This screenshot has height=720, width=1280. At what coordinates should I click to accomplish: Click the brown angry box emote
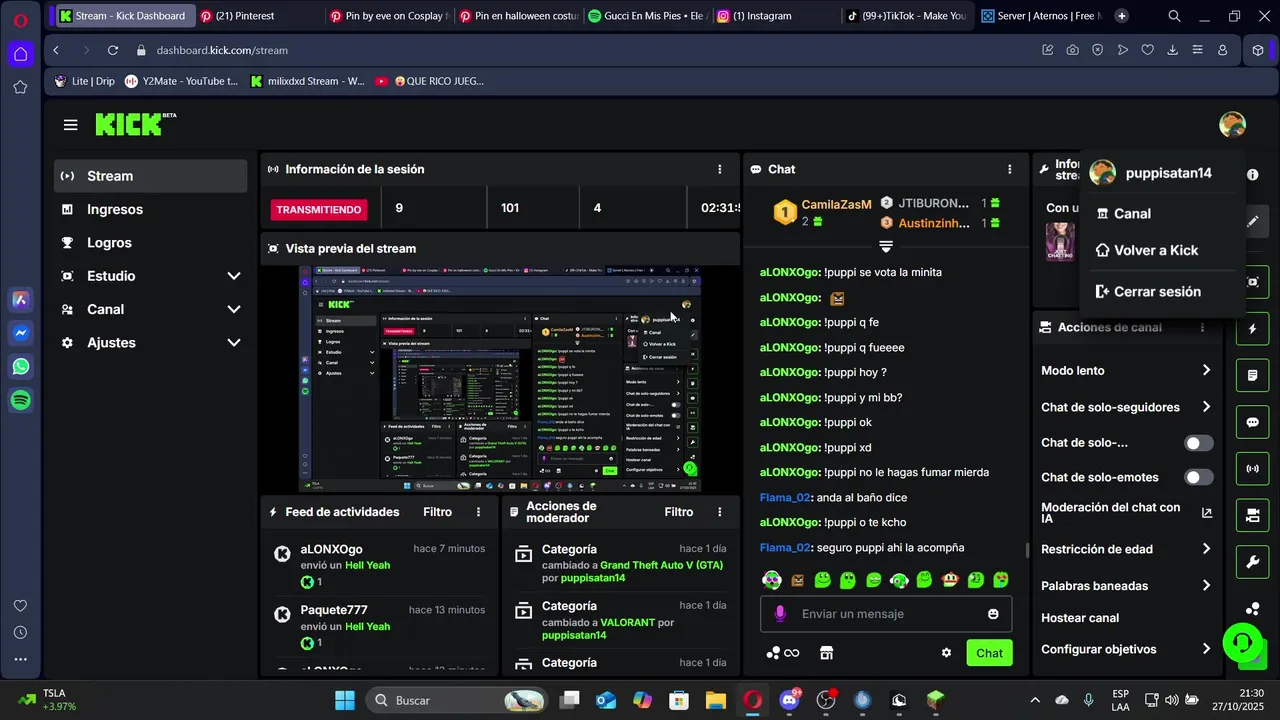point(797,580)
